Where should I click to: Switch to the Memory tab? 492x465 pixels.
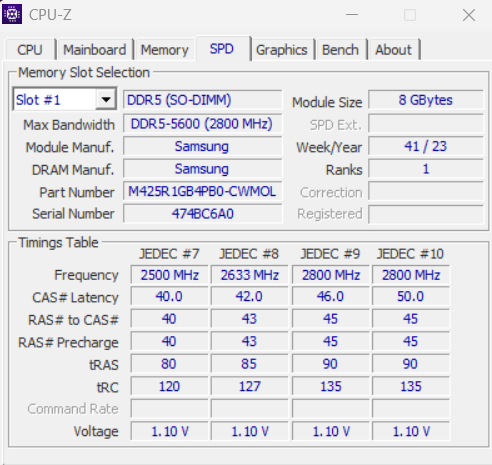[165, 50]
